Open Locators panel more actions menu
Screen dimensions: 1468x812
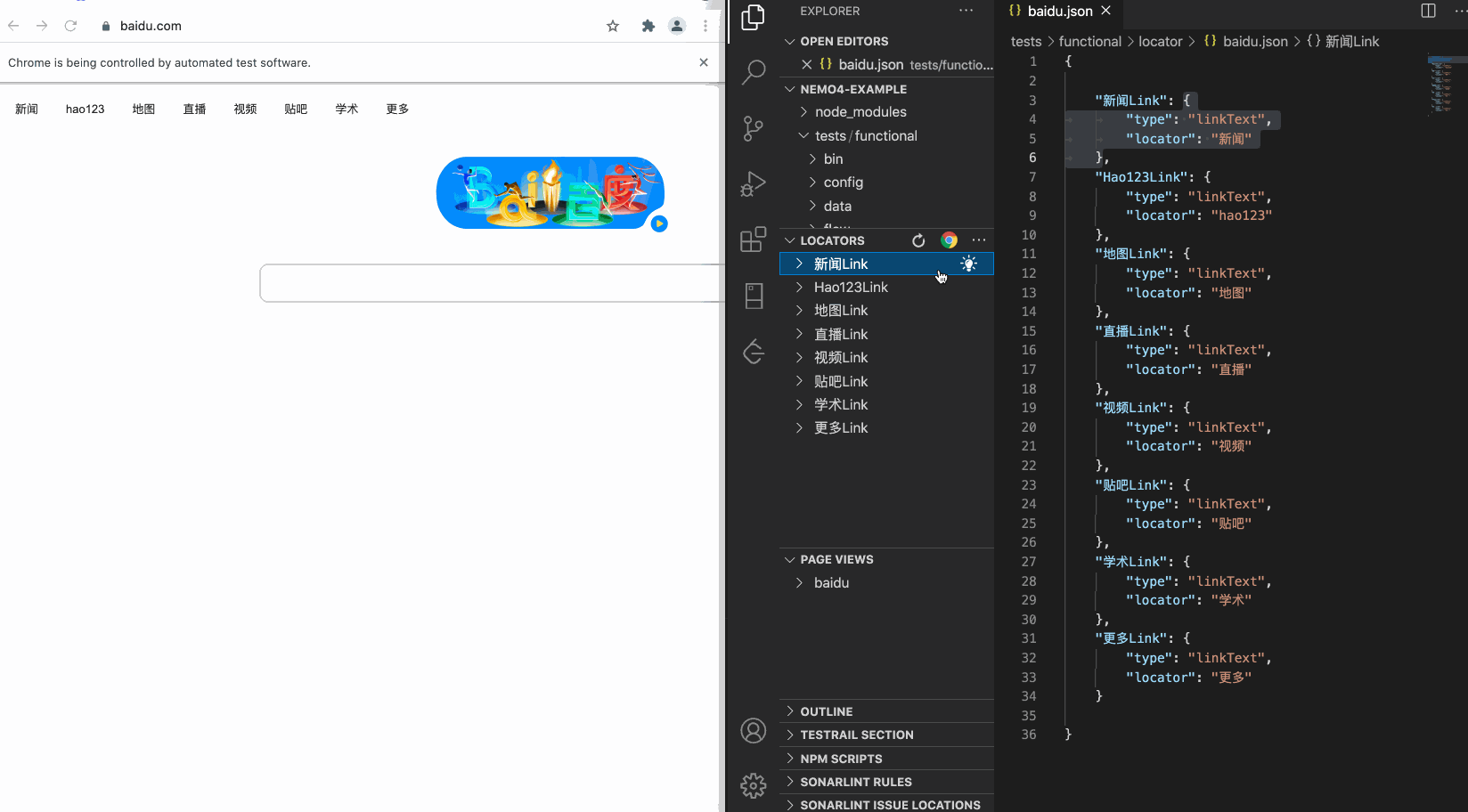point(979,240)
